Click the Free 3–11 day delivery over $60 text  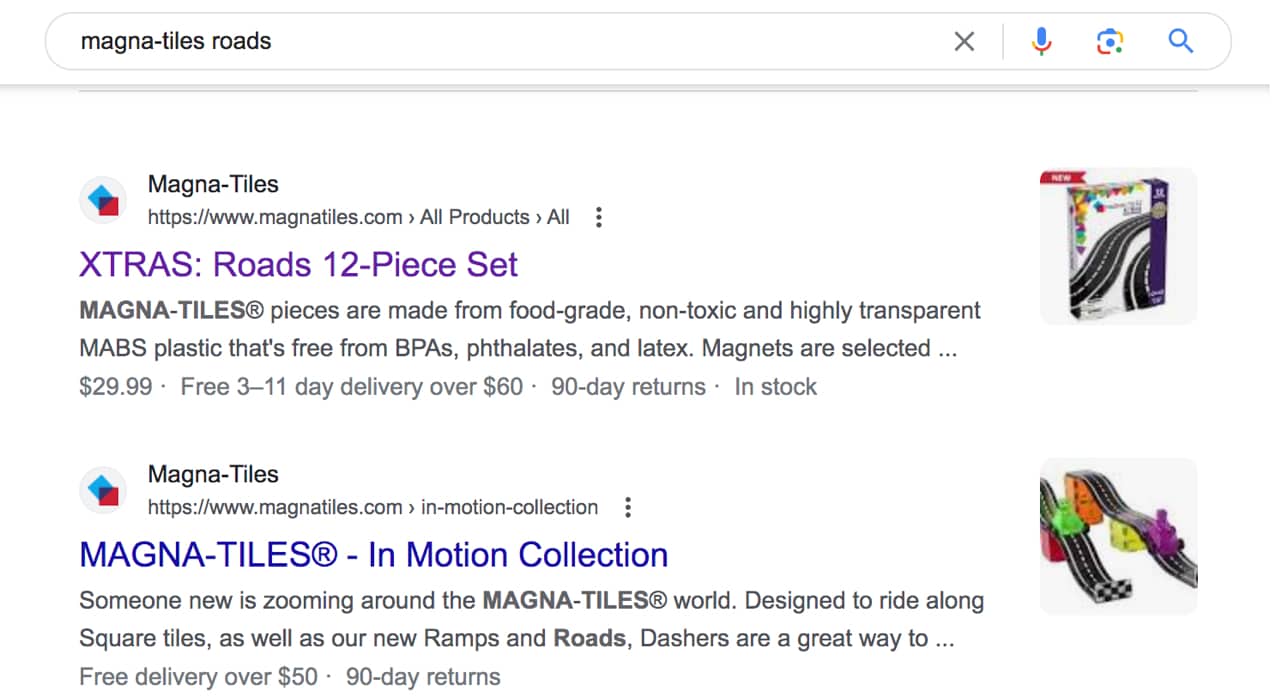click(x=352, y=387)
